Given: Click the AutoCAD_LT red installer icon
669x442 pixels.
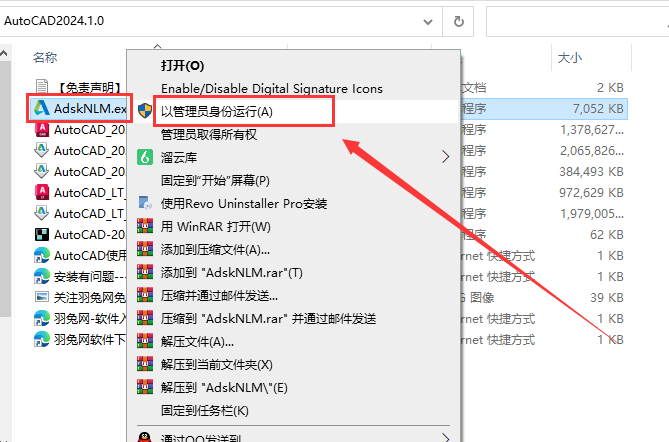Looking at the screenshot, I should pyautogui.click(x=41, y=192).
